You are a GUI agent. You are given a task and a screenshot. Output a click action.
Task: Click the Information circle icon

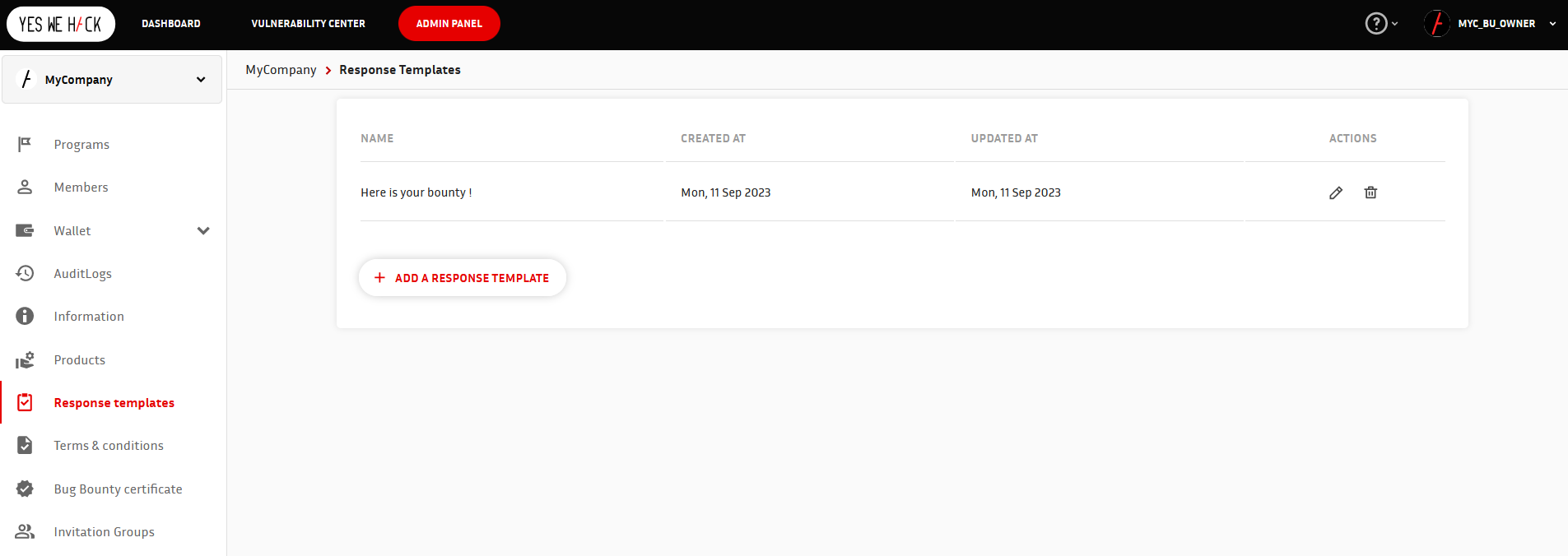point(25,316)
